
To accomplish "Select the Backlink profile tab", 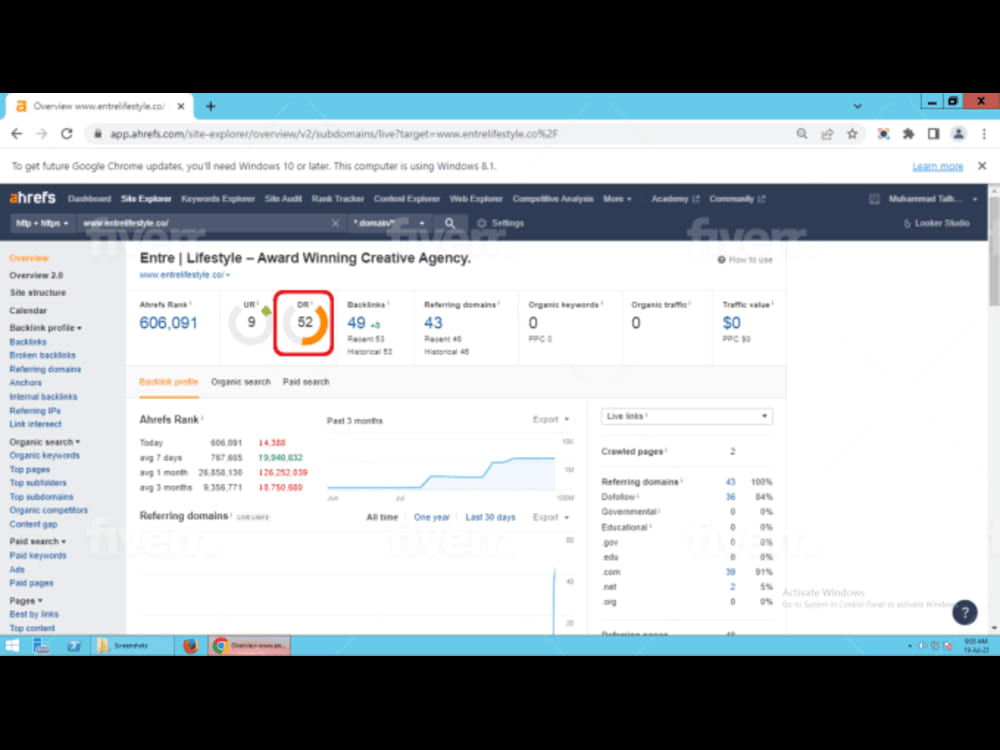I will click(169, 382).
